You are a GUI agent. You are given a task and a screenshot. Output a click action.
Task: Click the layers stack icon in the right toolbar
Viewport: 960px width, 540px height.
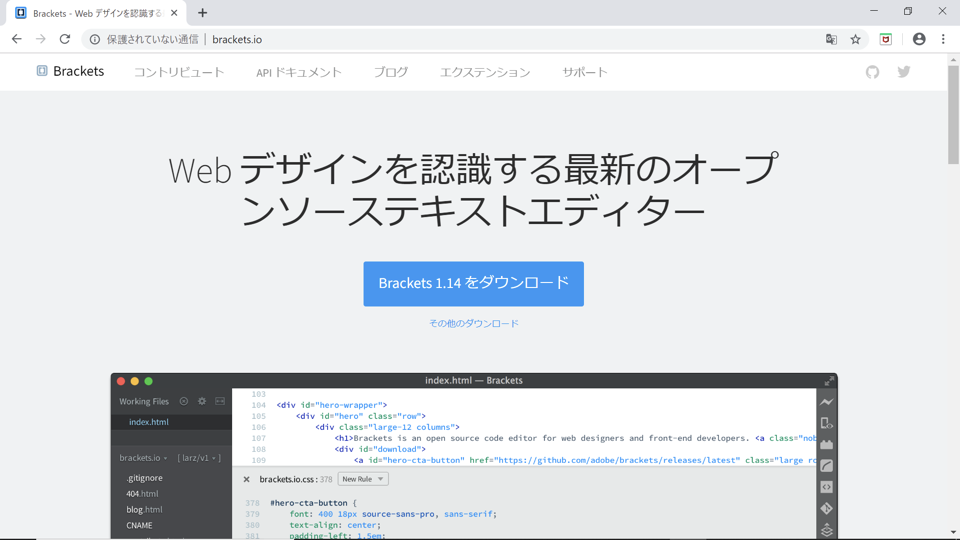(x=827, y=530)
